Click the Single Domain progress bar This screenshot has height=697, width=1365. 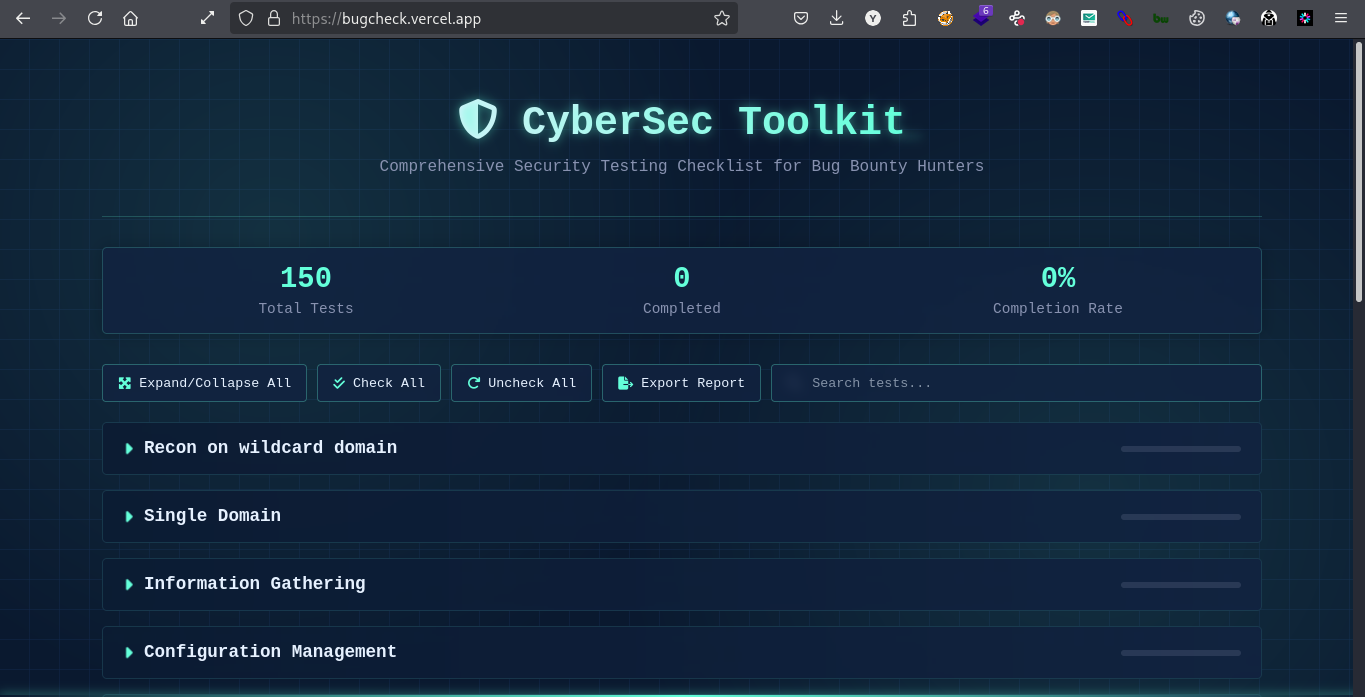point(1181,517)
